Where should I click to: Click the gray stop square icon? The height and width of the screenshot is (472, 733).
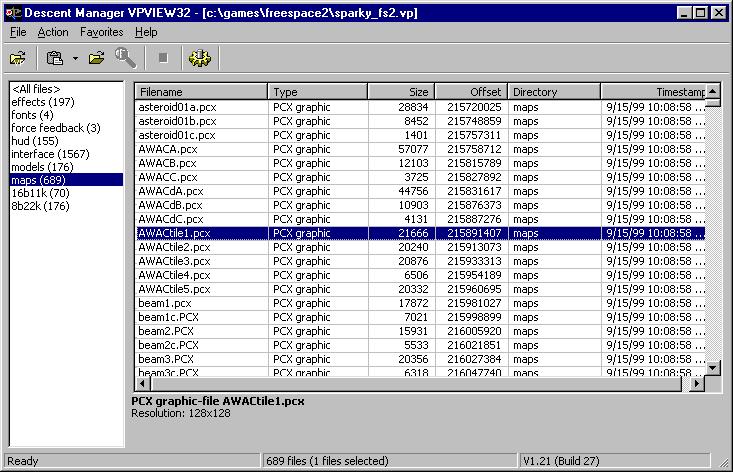tap(163, 59)
